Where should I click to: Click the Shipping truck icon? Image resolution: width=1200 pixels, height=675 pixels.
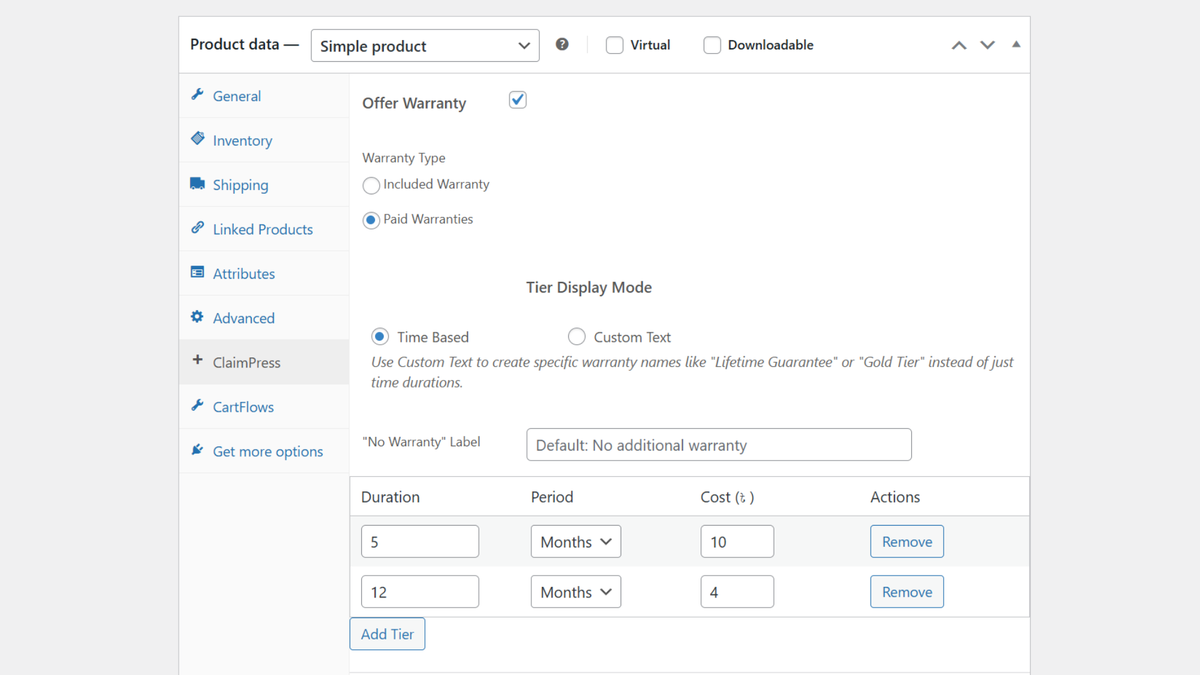coord(197,184)
